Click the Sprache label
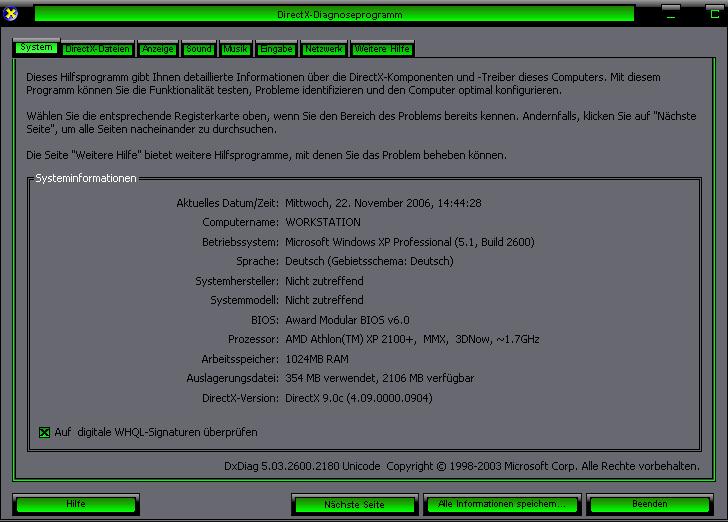Viewport: 728px width, 522px height. pos(258,261)
